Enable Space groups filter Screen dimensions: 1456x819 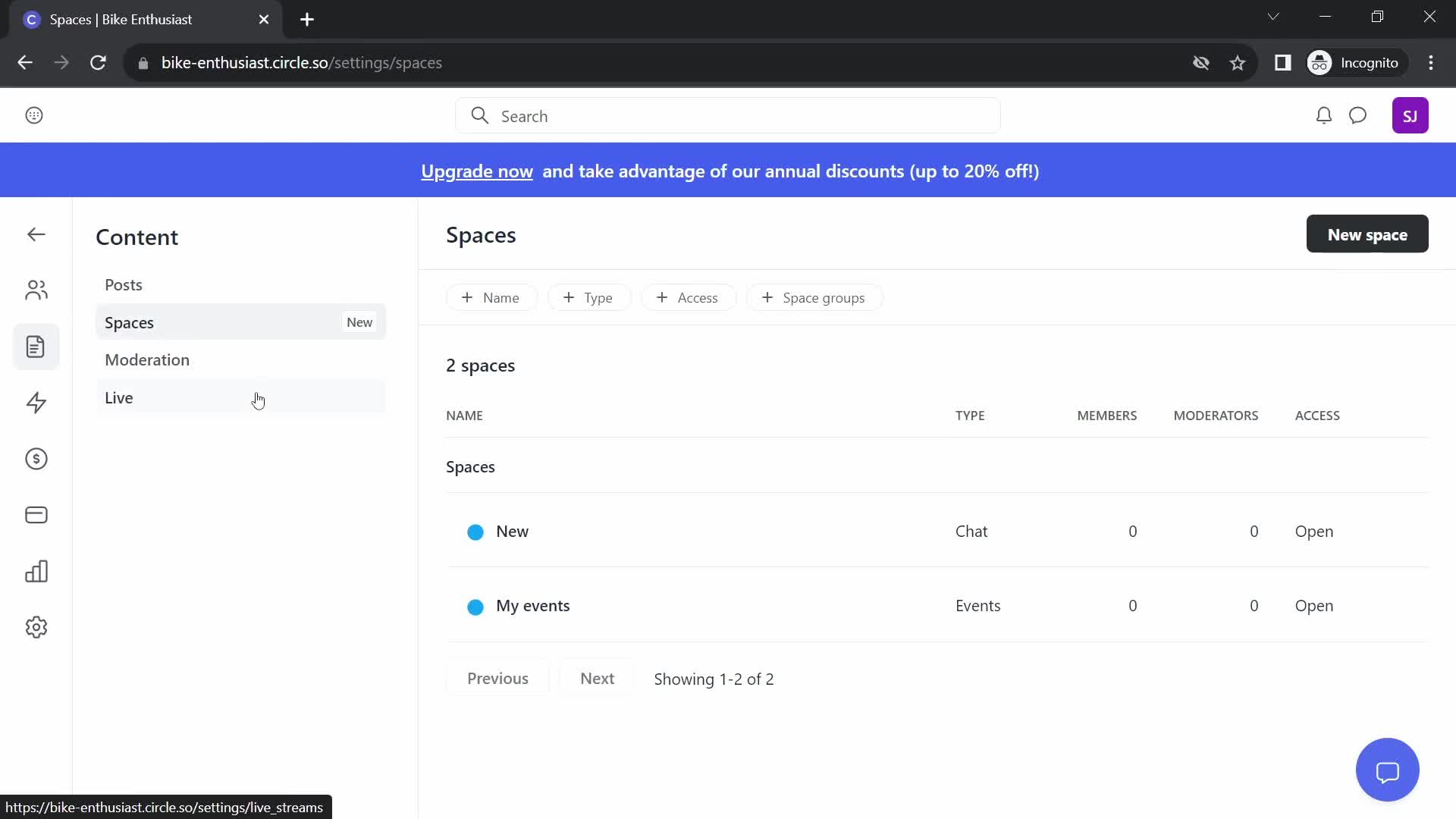coord(812,297)
